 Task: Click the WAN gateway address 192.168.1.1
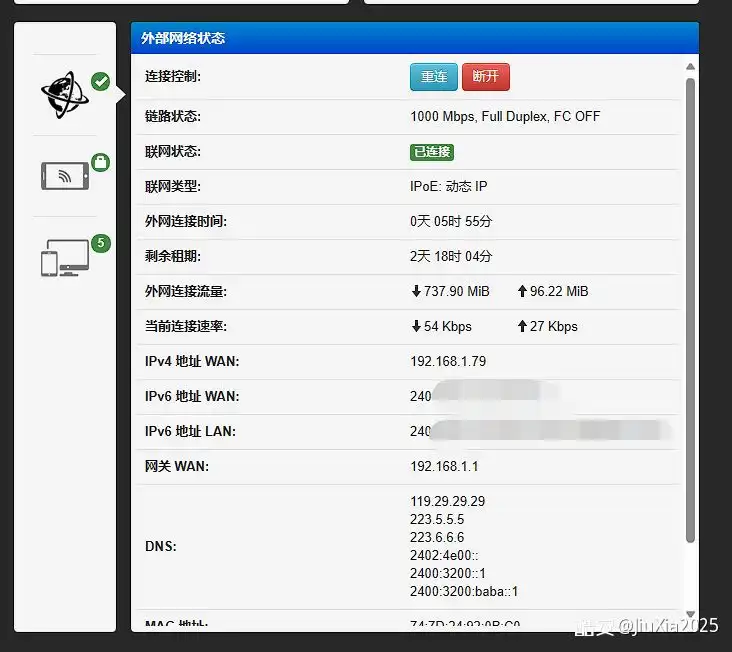444,466
